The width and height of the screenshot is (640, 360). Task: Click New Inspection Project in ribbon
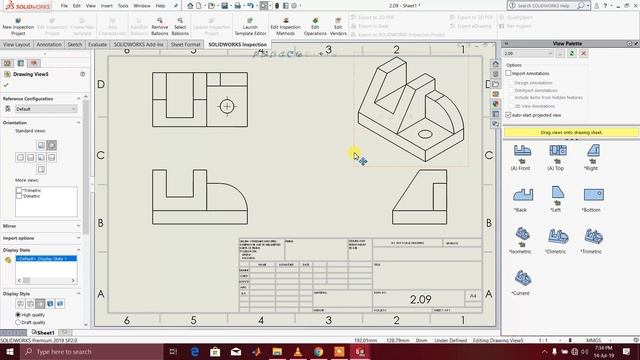point(18,27)
